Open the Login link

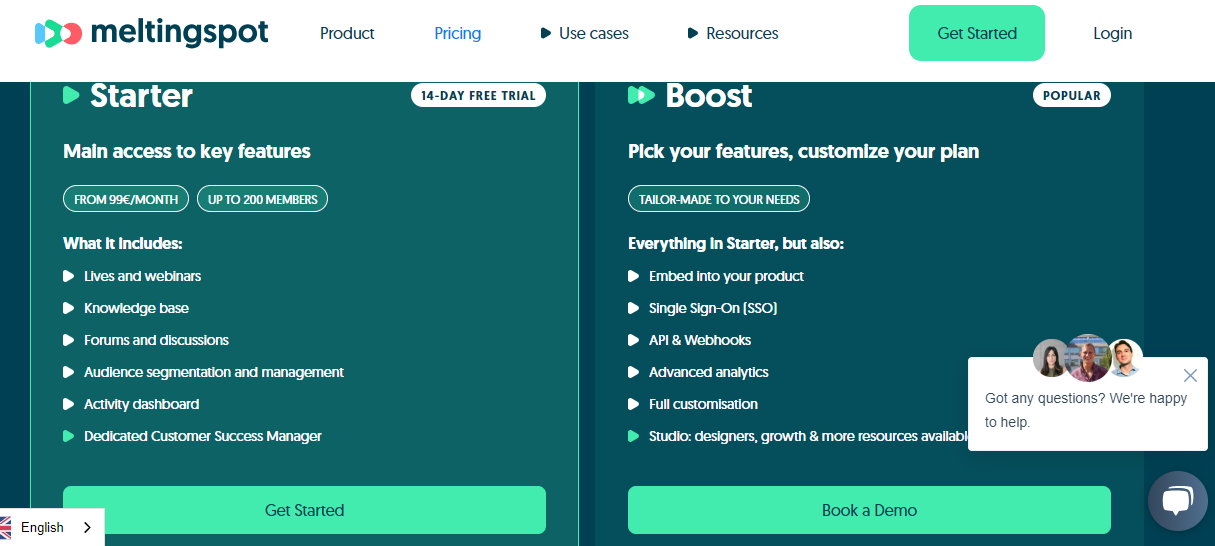pos(1112,33)
